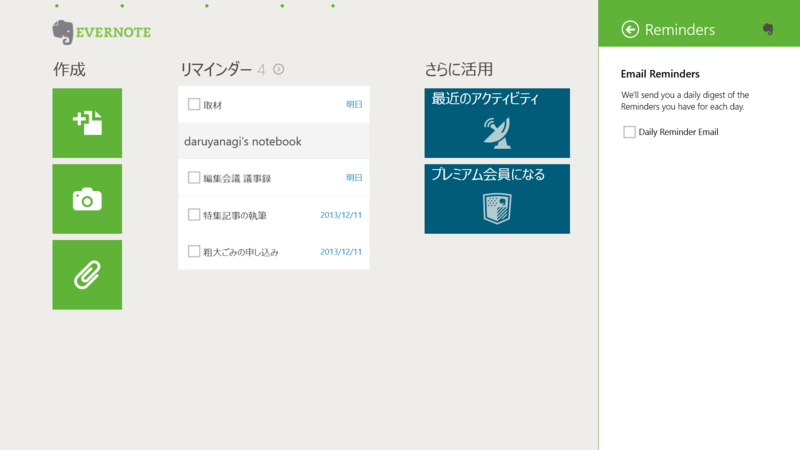Click the さらに活用 section heading

[x=459, y=69]
